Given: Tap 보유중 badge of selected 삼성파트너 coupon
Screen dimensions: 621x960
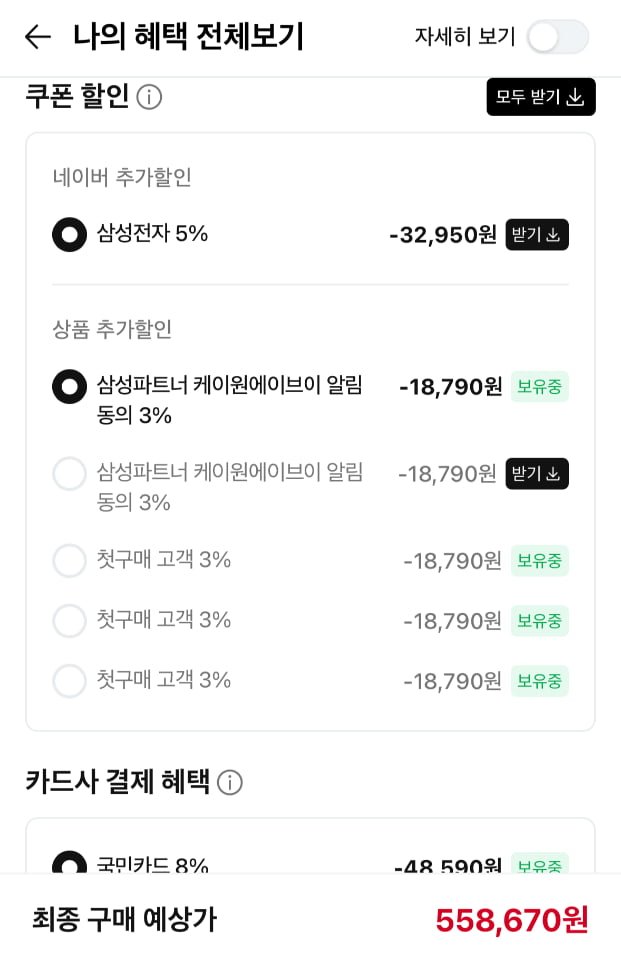Looking at the screenshot, I should [x=539, y=386].
